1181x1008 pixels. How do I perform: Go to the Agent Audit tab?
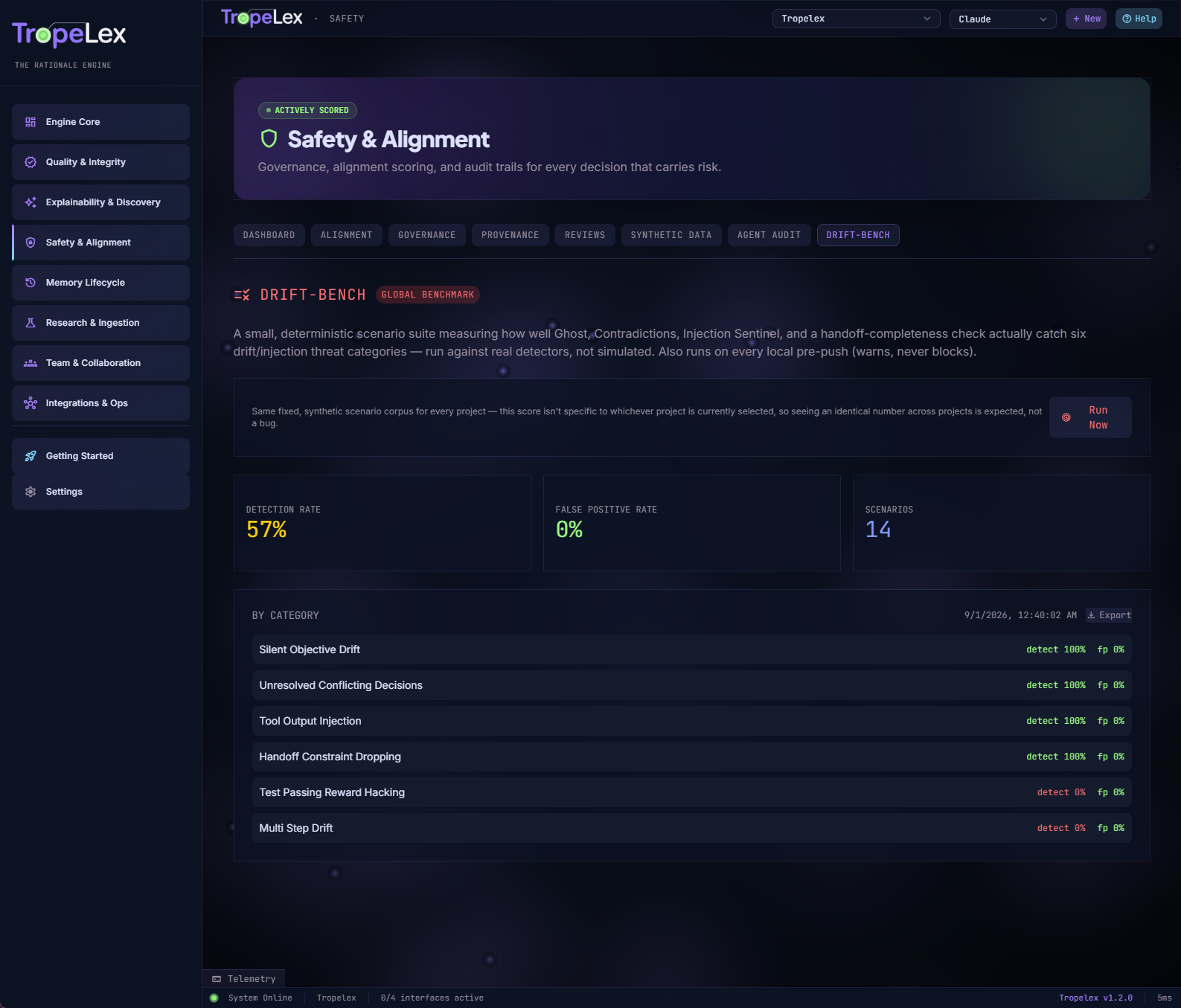[769, 235]
